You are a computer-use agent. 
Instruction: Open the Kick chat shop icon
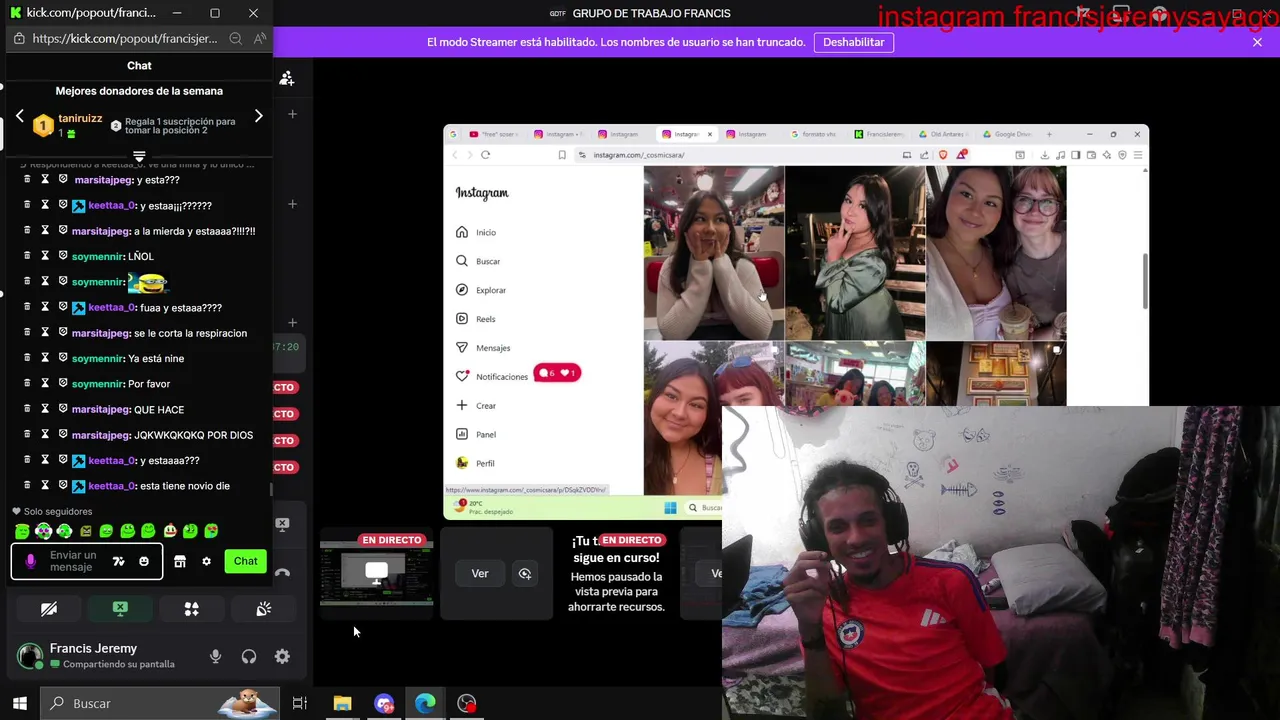[180, 561]
